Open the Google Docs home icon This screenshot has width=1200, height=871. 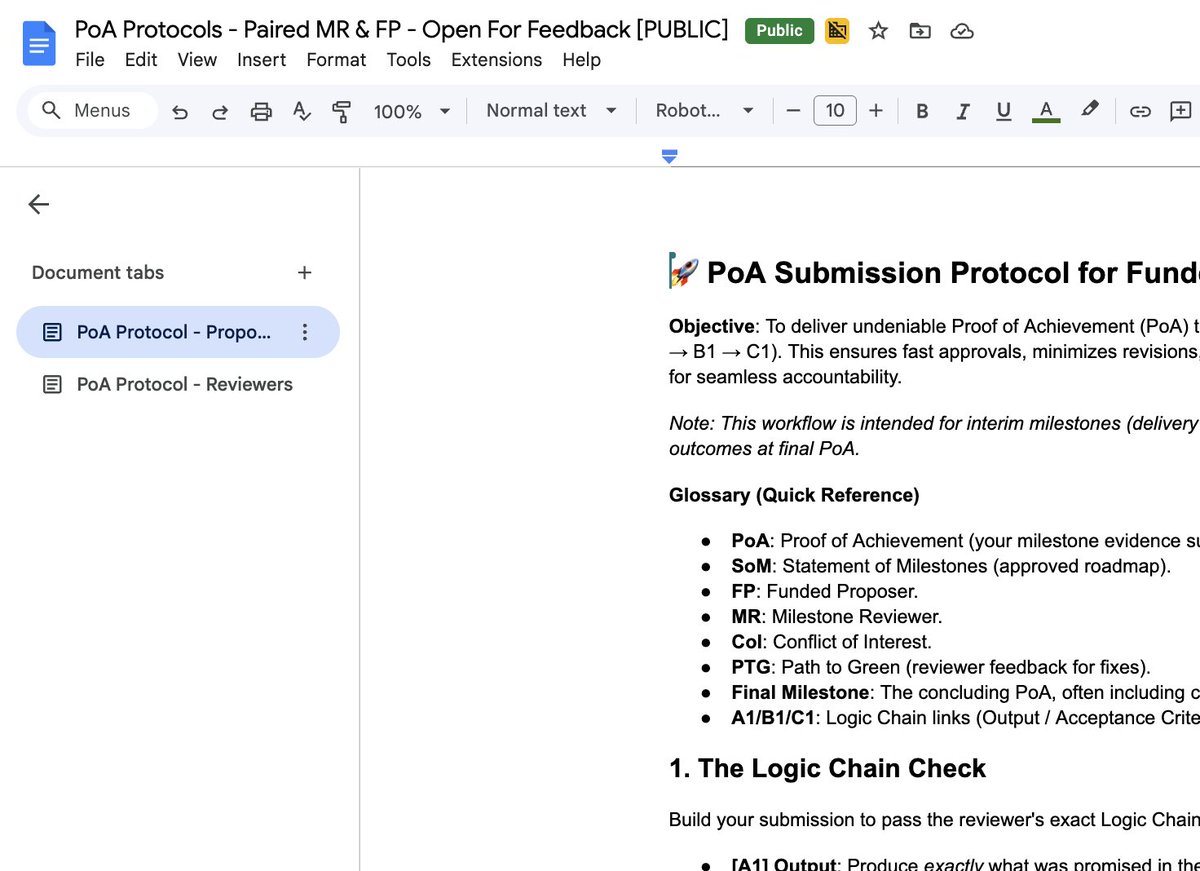pos(39,45)
